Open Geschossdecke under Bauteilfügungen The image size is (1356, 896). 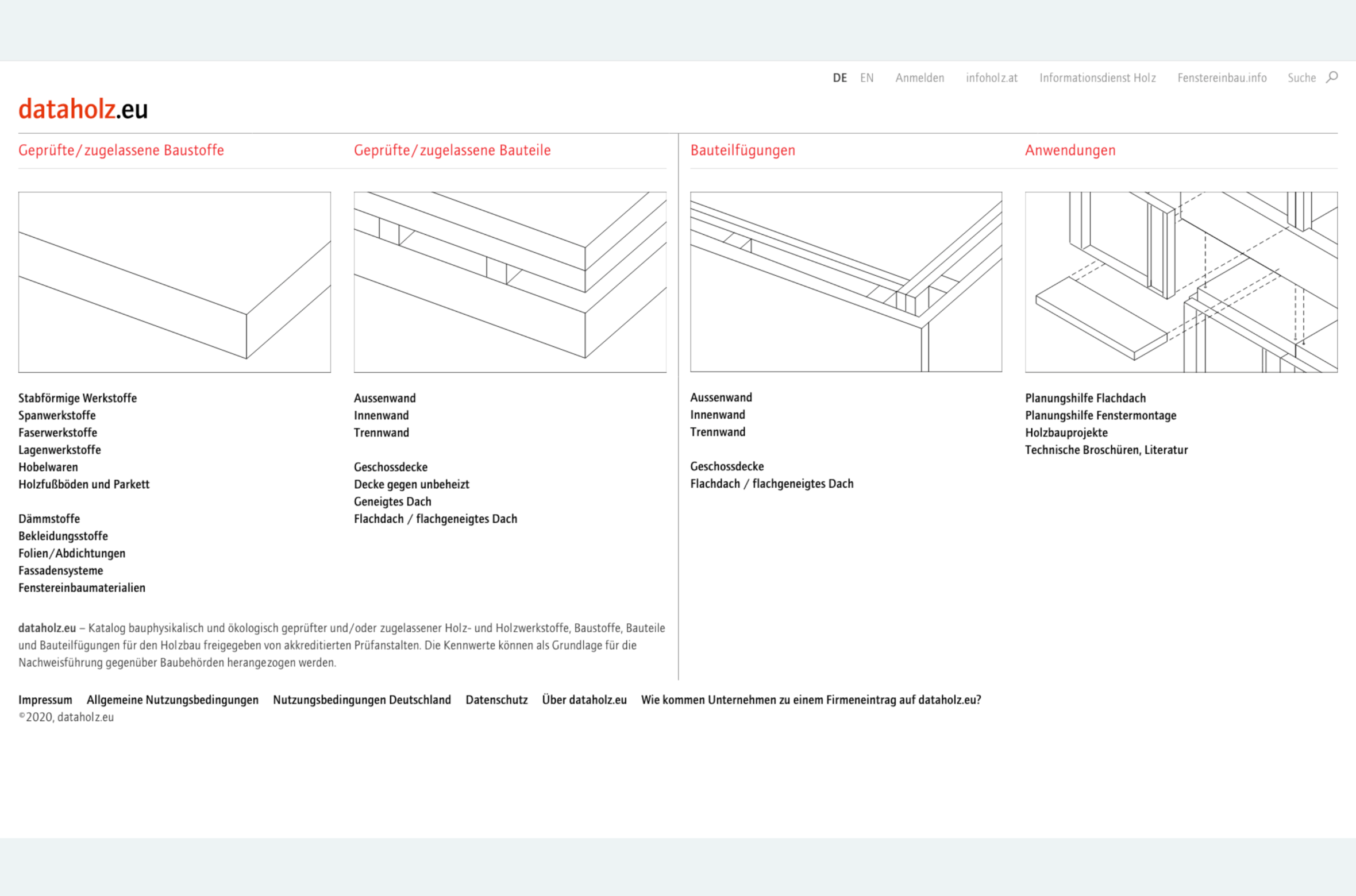727,466
